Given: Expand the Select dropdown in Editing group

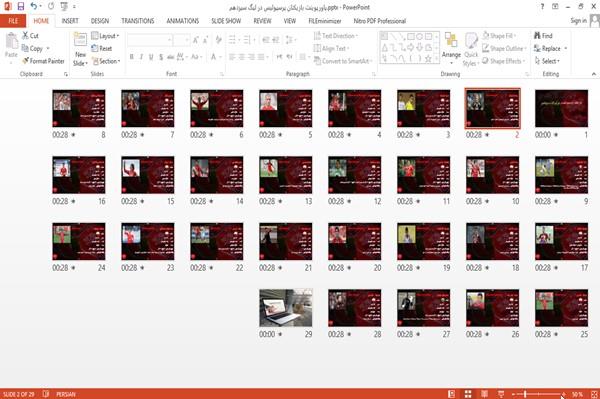Looking at the screenshot, I should (547, 61).
